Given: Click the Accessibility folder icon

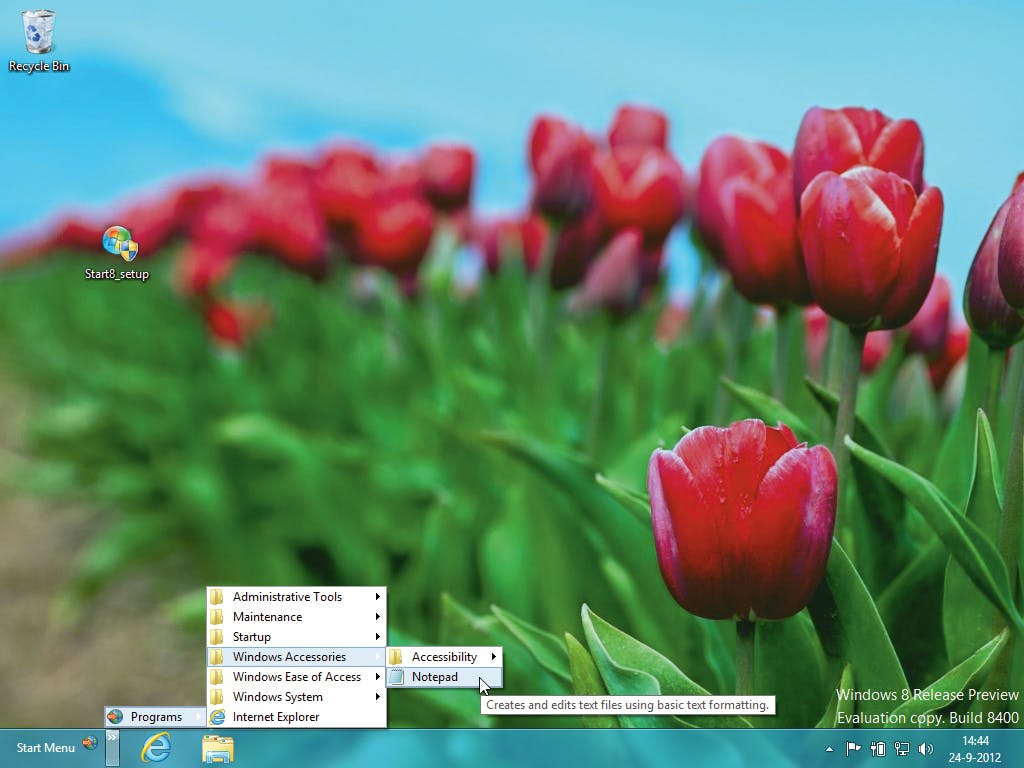Looking at the screenshot, I should (x=396, y=657).
